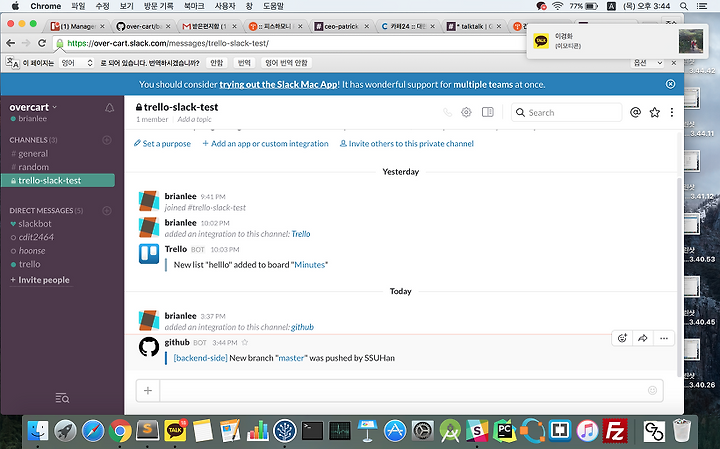The width and height of the screenshot is (720, 449).
Task: Open trying out the Slack Mac App link
Action: coord(279,84)
